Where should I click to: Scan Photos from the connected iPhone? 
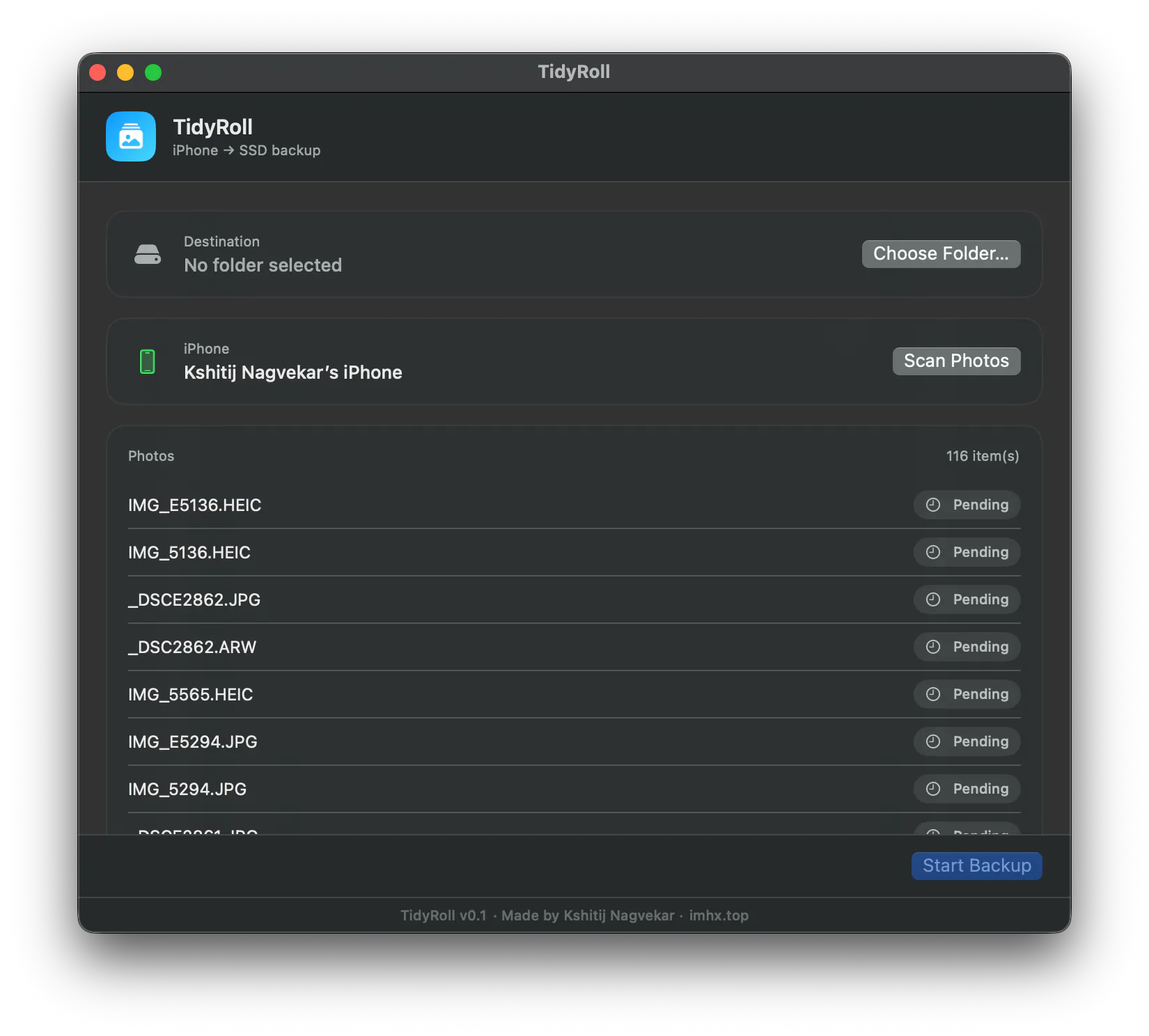tap(956, 361)
